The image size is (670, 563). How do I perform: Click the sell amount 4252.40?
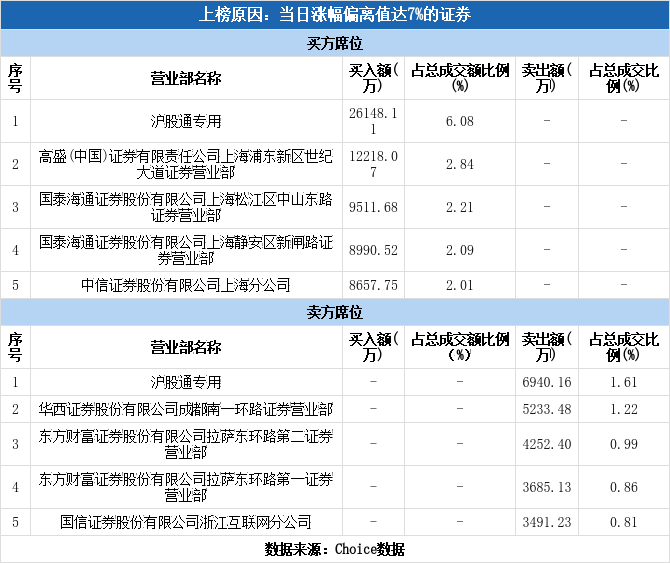[x=547, y=444]
